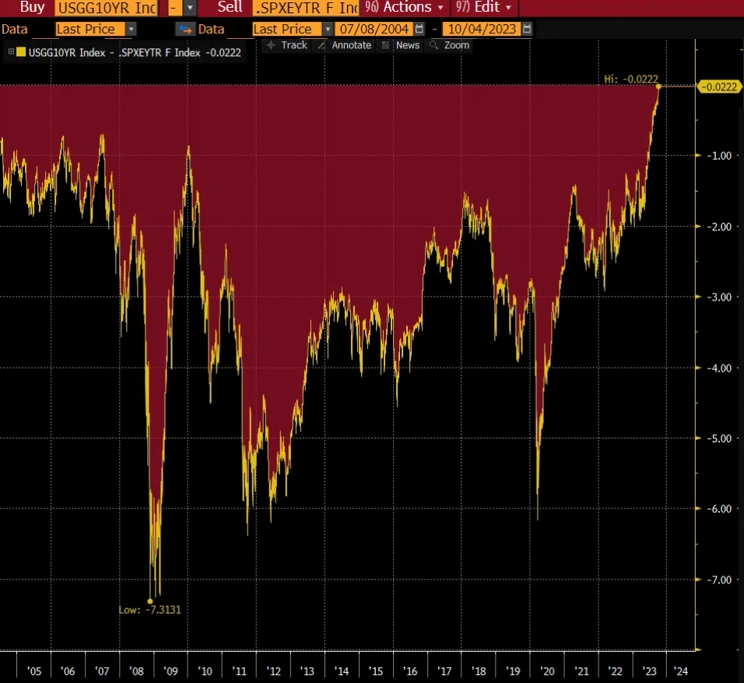Activate the Track crosshair tool

[x=288, y=45]
